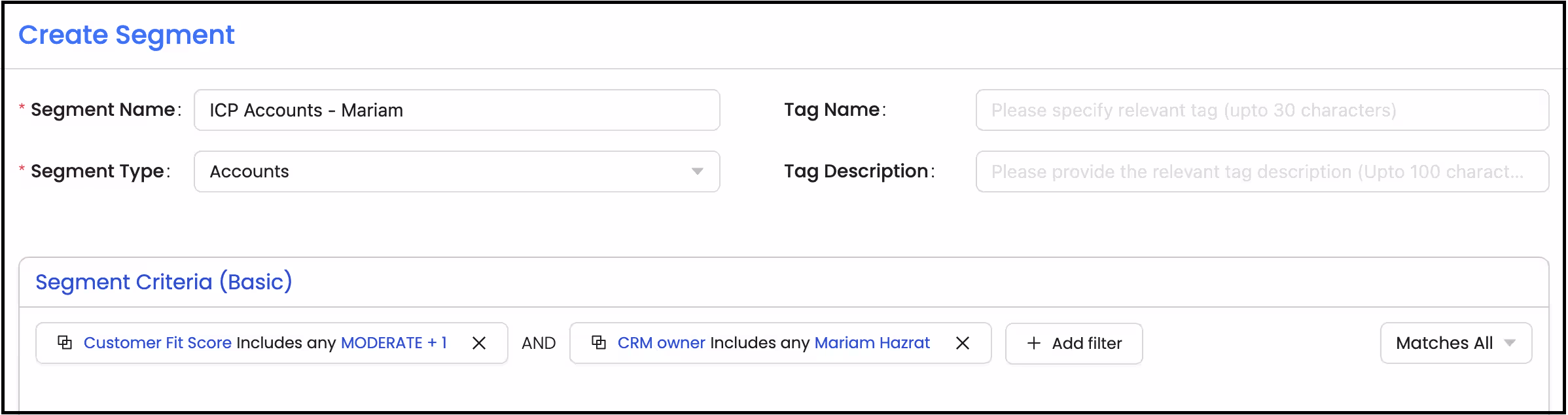
Task: Open the Segment Type dropdown
Action: [x=697, y=171]
